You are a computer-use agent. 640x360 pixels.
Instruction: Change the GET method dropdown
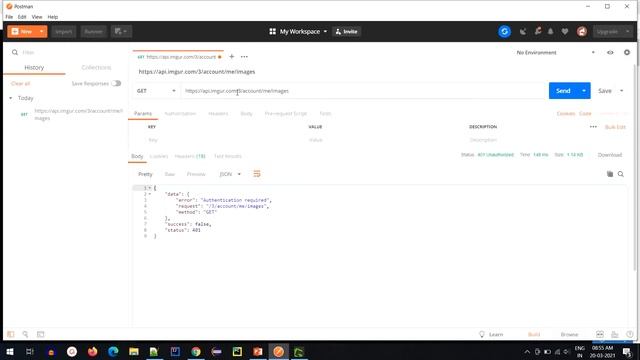[x=156, y=91]
